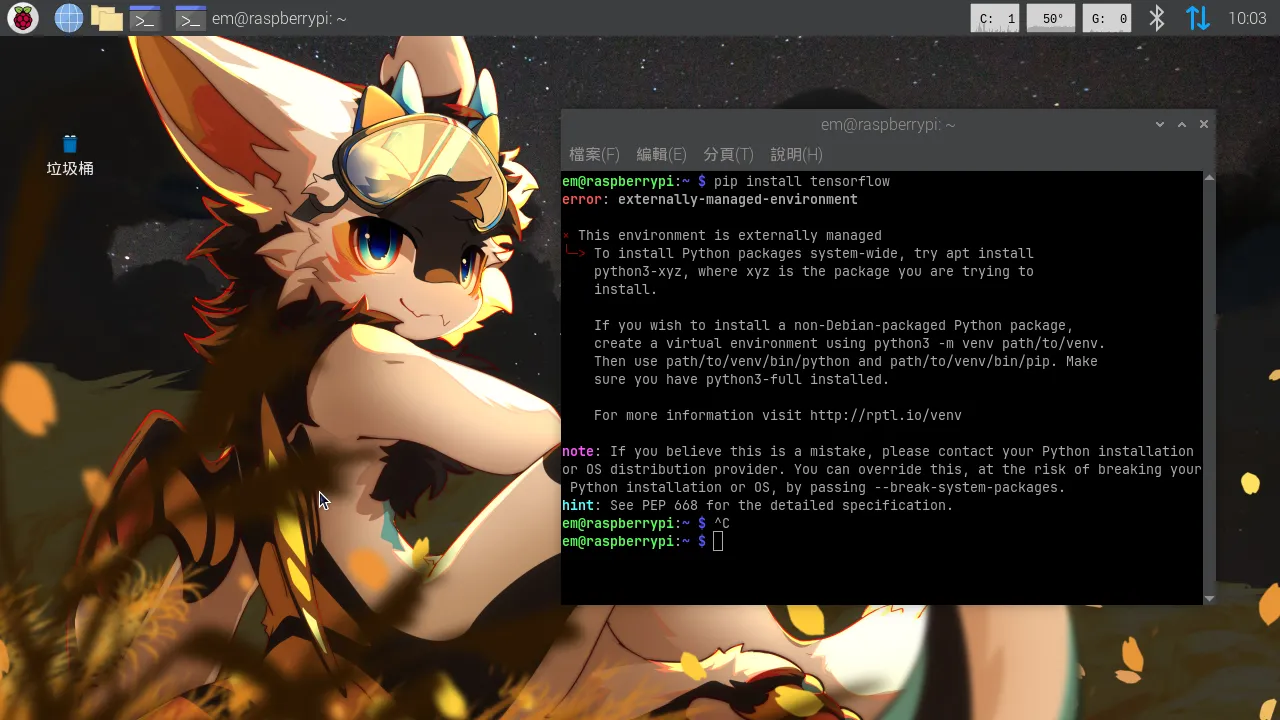Click the 'python3 -m venv path/to/venv' text
The width and height of the screenshot is (1280, 720).
990,344
